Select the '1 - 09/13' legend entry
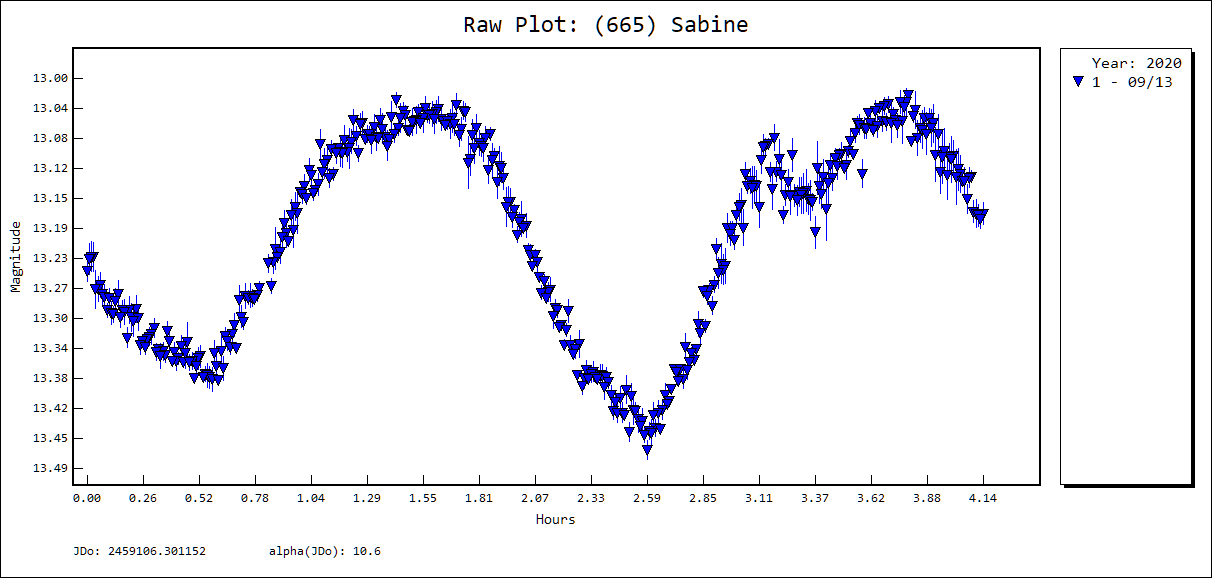This screenshot has width=1212, height=578. coord(1131,82)
